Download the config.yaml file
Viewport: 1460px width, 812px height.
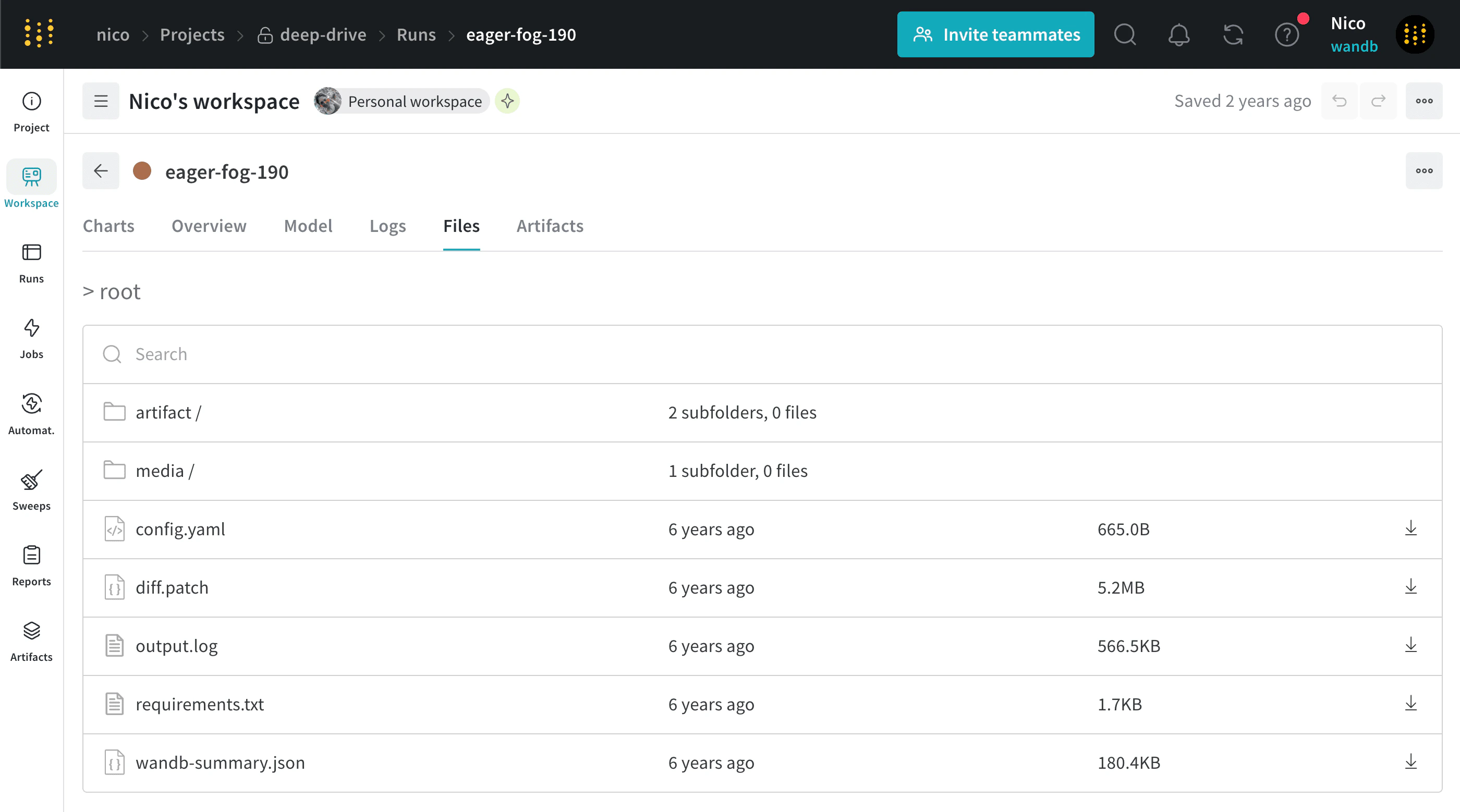[x=1410, y=528]
